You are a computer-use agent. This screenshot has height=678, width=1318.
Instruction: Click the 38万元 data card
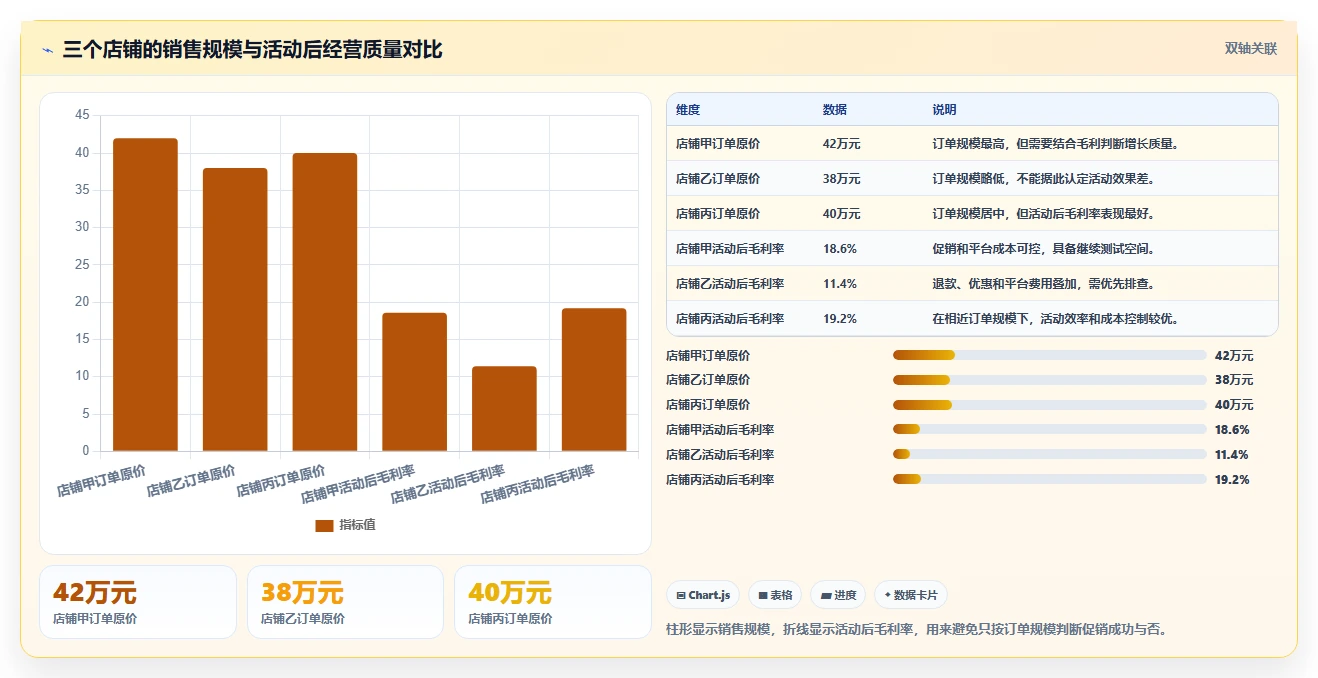345,602
